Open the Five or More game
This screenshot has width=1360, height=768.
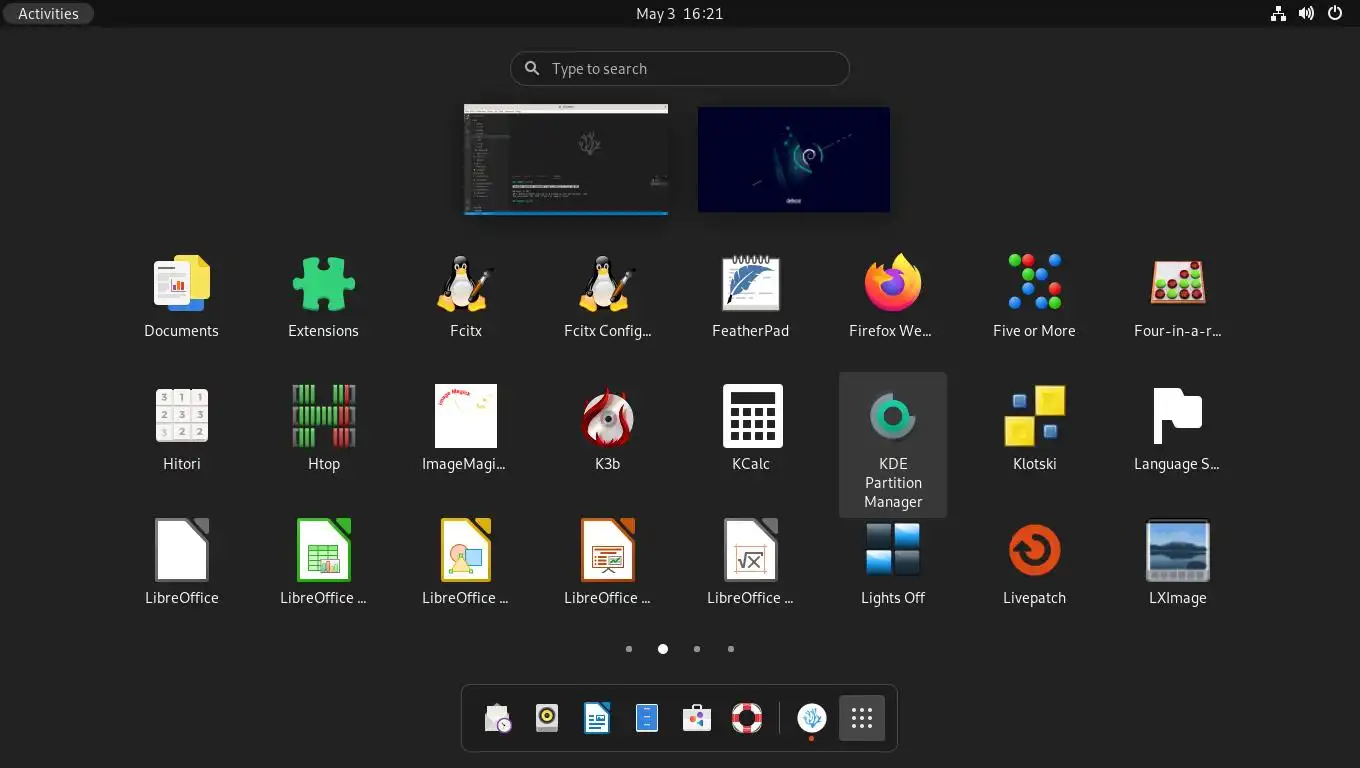[1034, 295]
